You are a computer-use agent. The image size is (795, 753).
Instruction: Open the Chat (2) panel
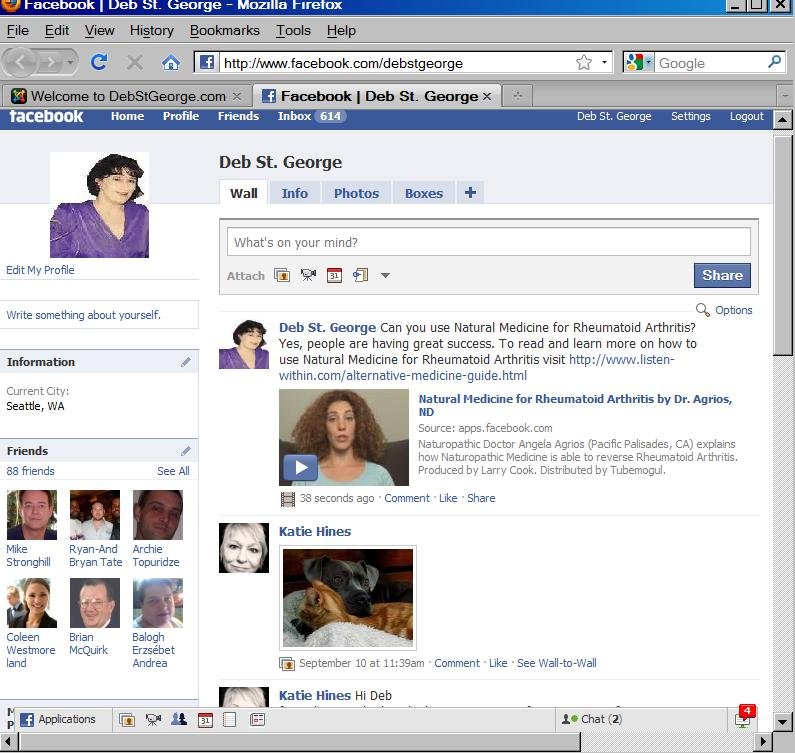[x=591, y=719]
